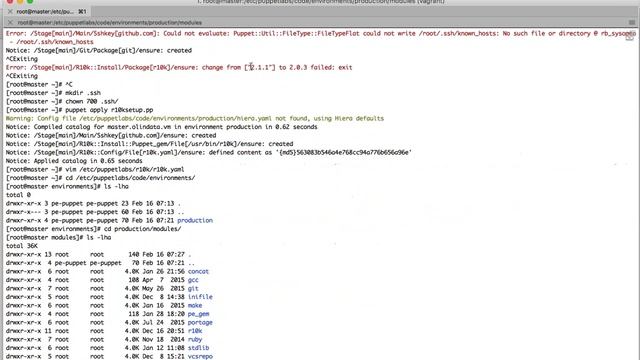Viewport: 640px width, 360px height.
Task: Click the 'r10k' directory name in listing
Action: click(x=195, y=331)
